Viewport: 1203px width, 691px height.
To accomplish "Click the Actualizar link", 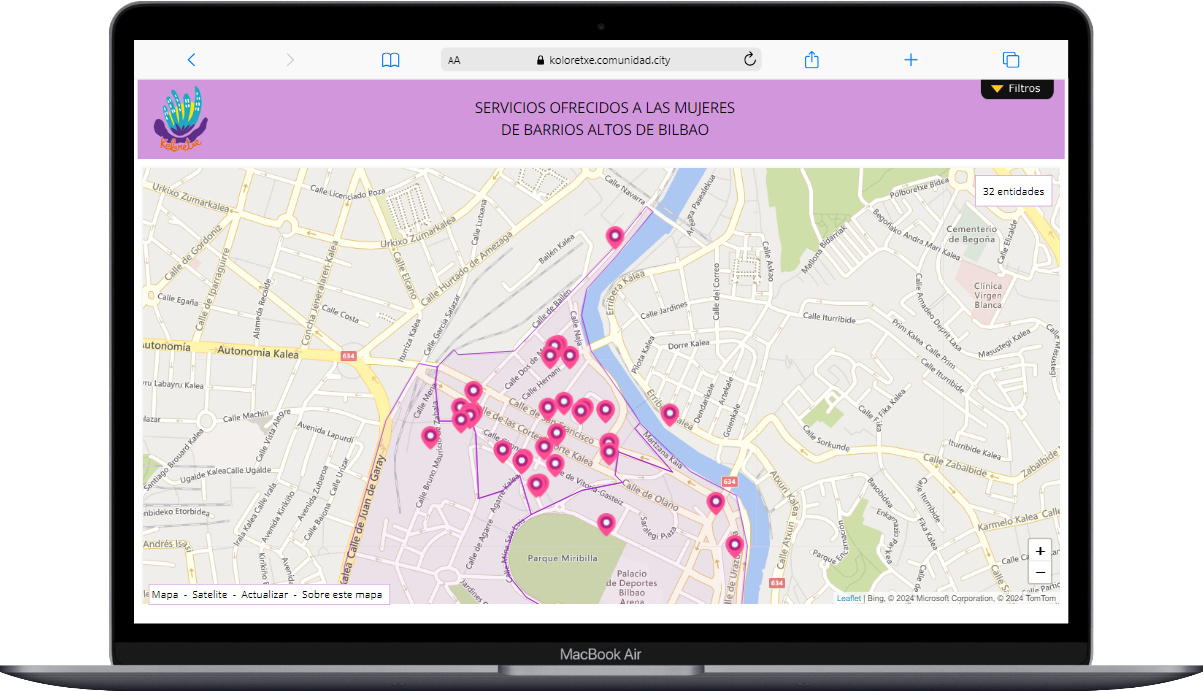I will [x=265, y=595].
